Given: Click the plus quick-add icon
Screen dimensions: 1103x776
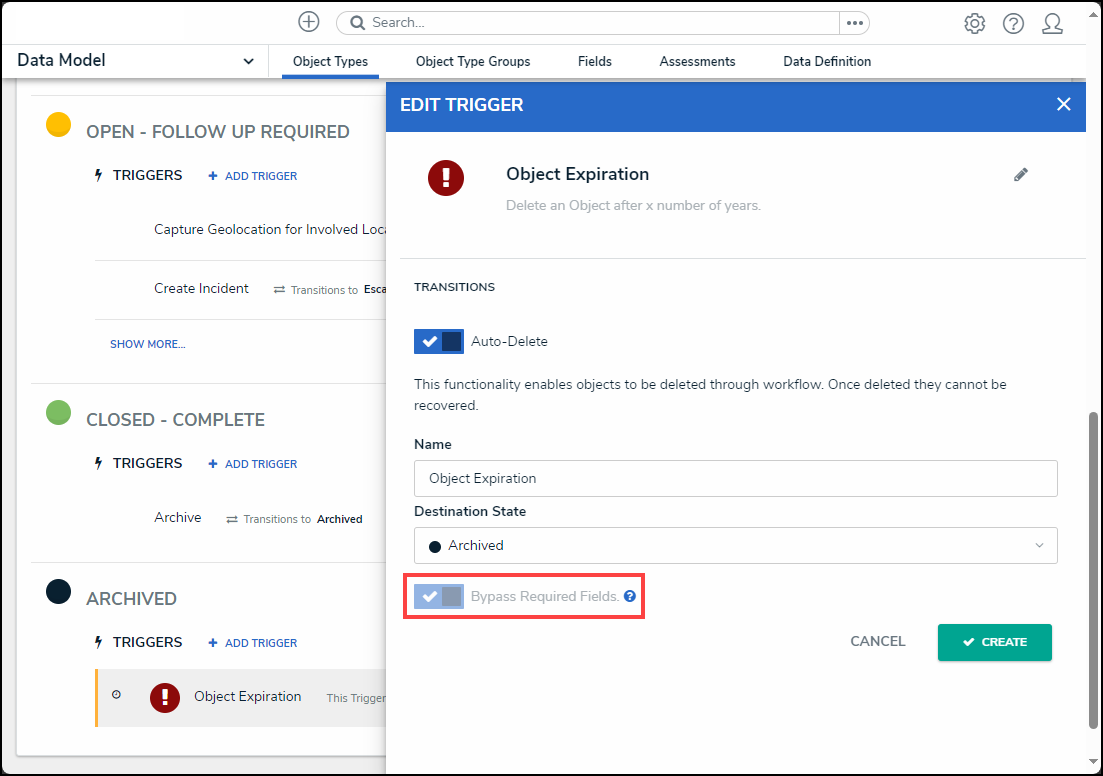Looking at the screenshot, I should tap(309, 22).
